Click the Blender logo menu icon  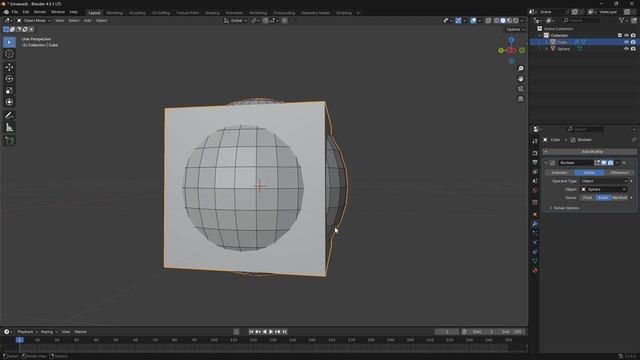pos(6,12)
